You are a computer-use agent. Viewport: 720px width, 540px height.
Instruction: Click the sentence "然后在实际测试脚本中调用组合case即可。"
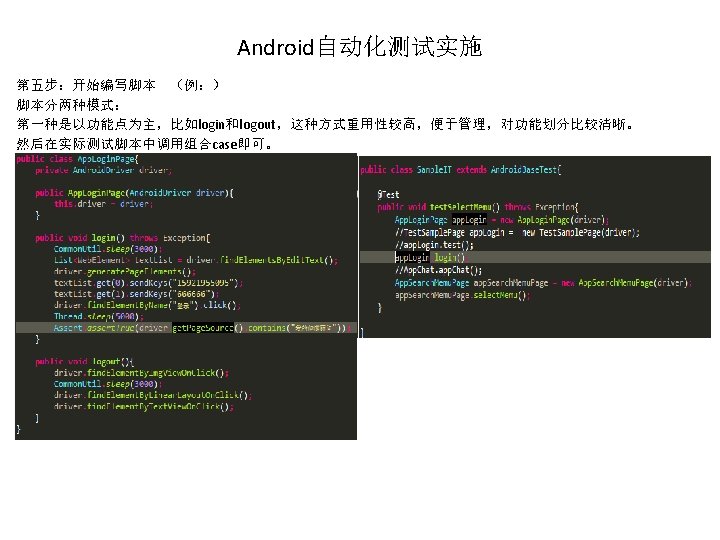(145, 144)
